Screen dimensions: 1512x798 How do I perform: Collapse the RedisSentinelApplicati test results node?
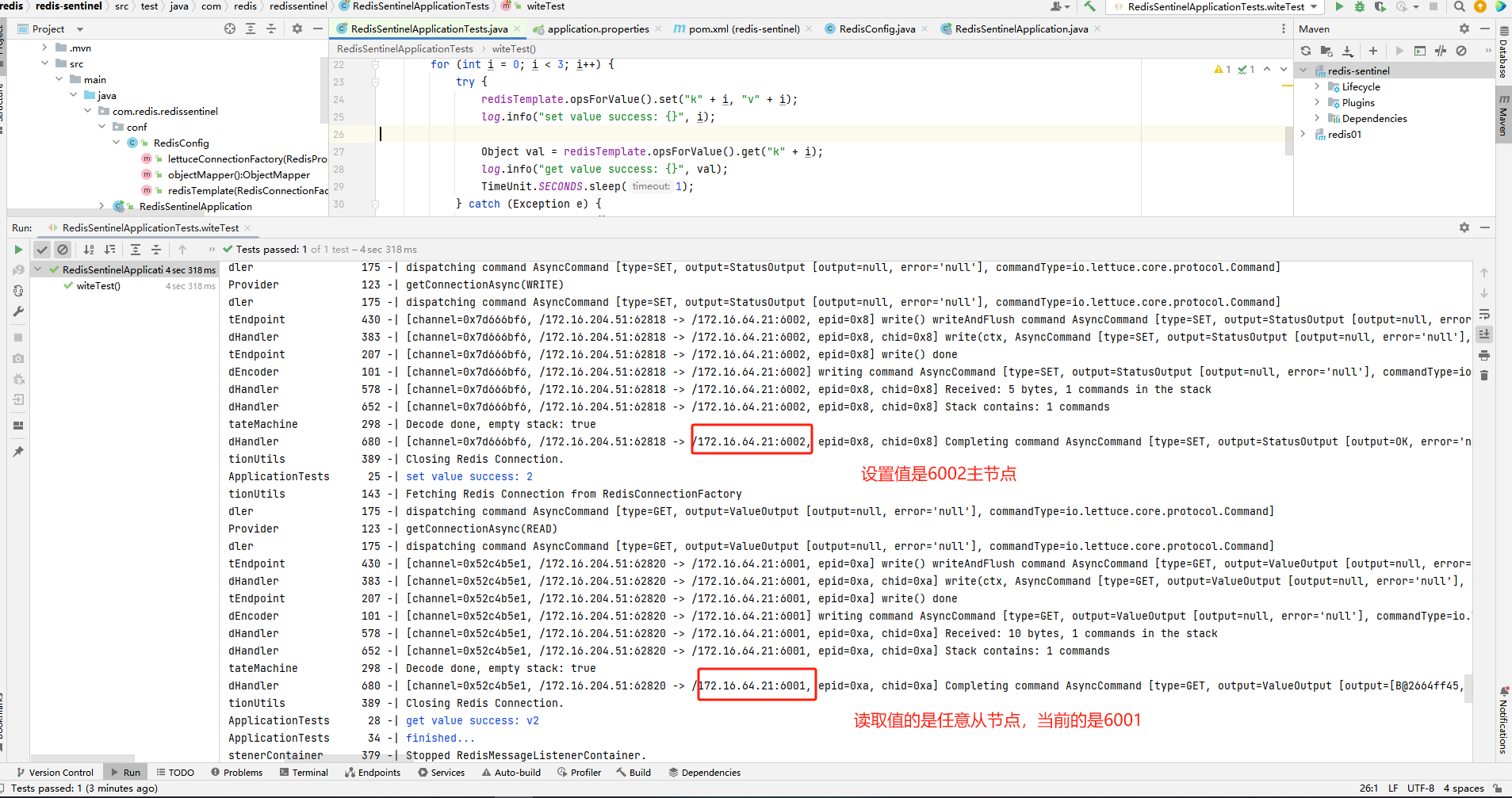coord(37,269)
